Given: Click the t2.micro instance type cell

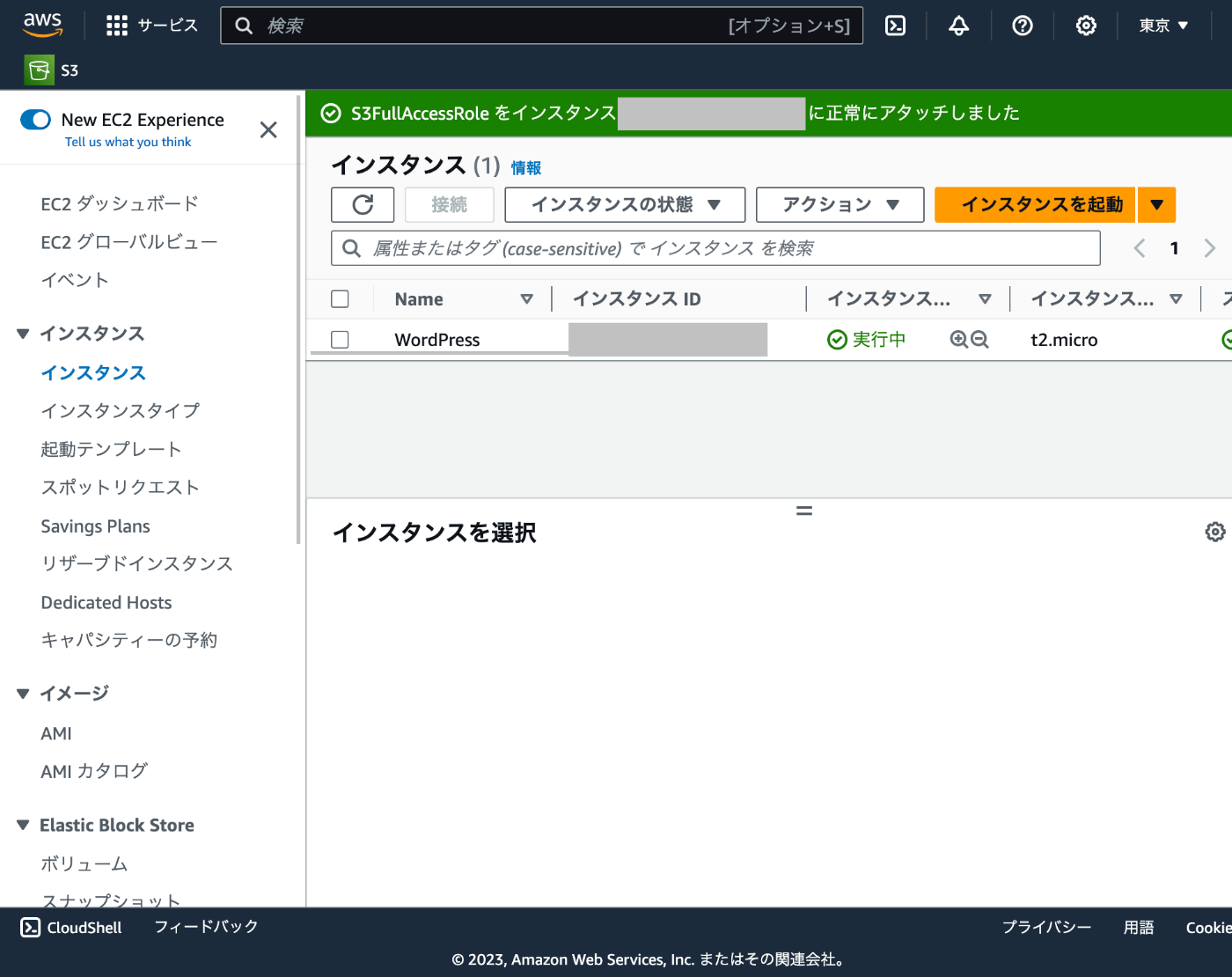Looking at the screenshot, I should pyautogui.click(x=1064, y=340).
